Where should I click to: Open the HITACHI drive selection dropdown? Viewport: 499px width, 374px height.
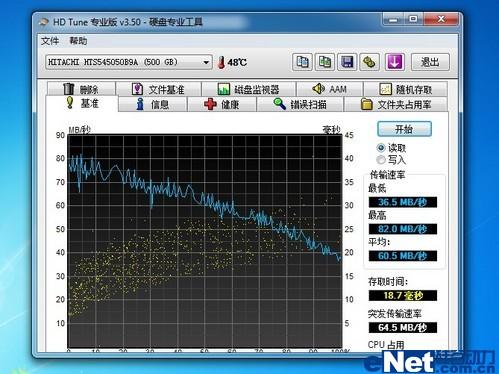pyautogui.click(x=129, y=62)
